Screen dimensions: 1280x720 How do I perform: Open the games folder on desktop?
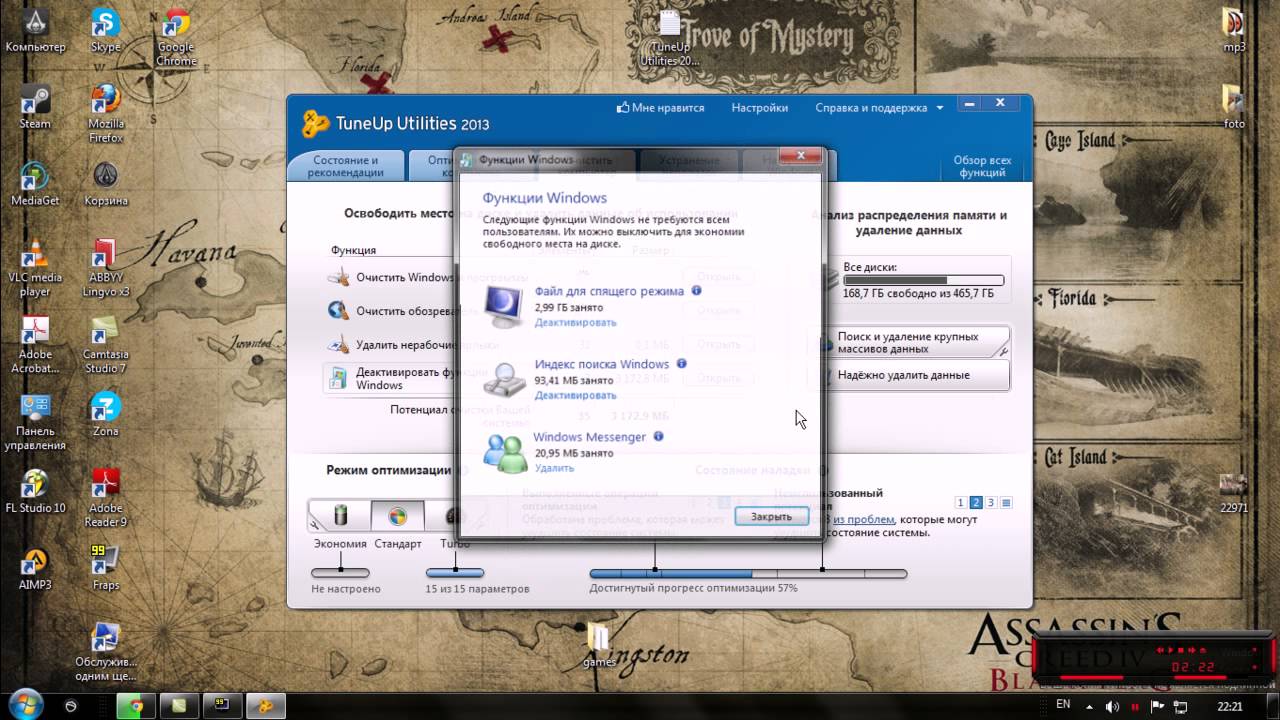pyautogui.click(x=599, y=645)
